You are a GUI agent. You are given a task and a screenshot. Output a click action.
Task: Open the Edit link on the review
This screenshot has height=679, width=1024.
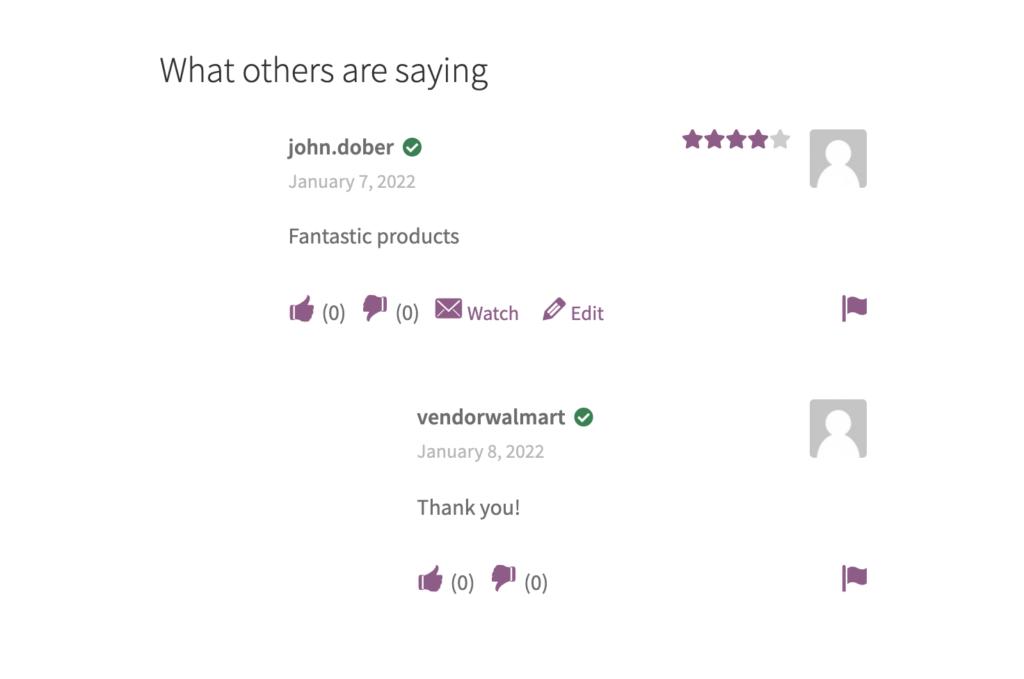tap(587, 313)
